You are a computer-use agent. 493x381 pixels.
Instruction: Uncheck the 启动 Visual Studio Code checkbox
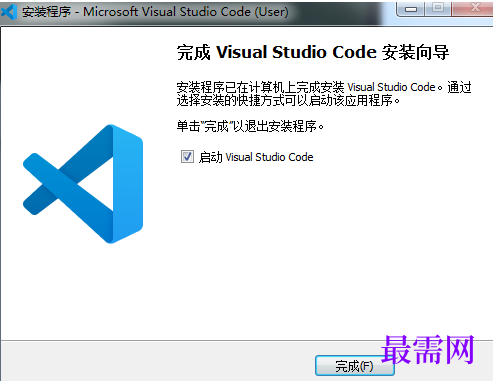click(187, 156)
